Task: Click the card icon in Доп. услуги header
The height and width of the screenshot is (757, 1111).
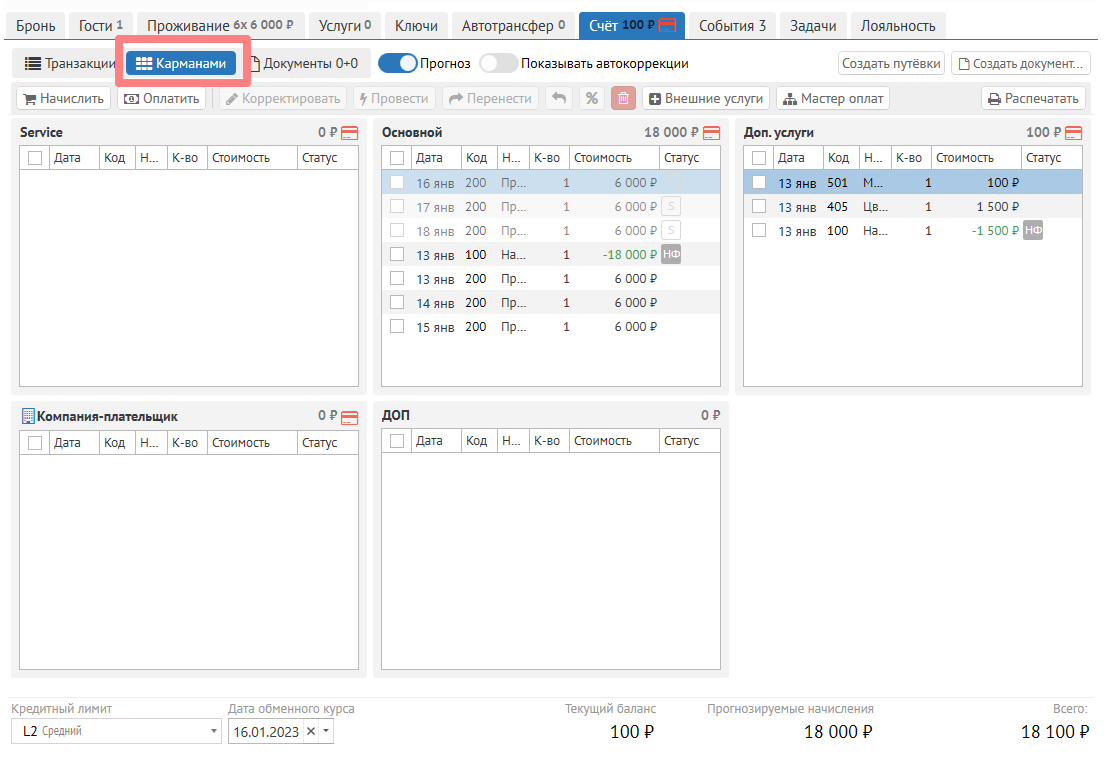Action: point(1074,133)
